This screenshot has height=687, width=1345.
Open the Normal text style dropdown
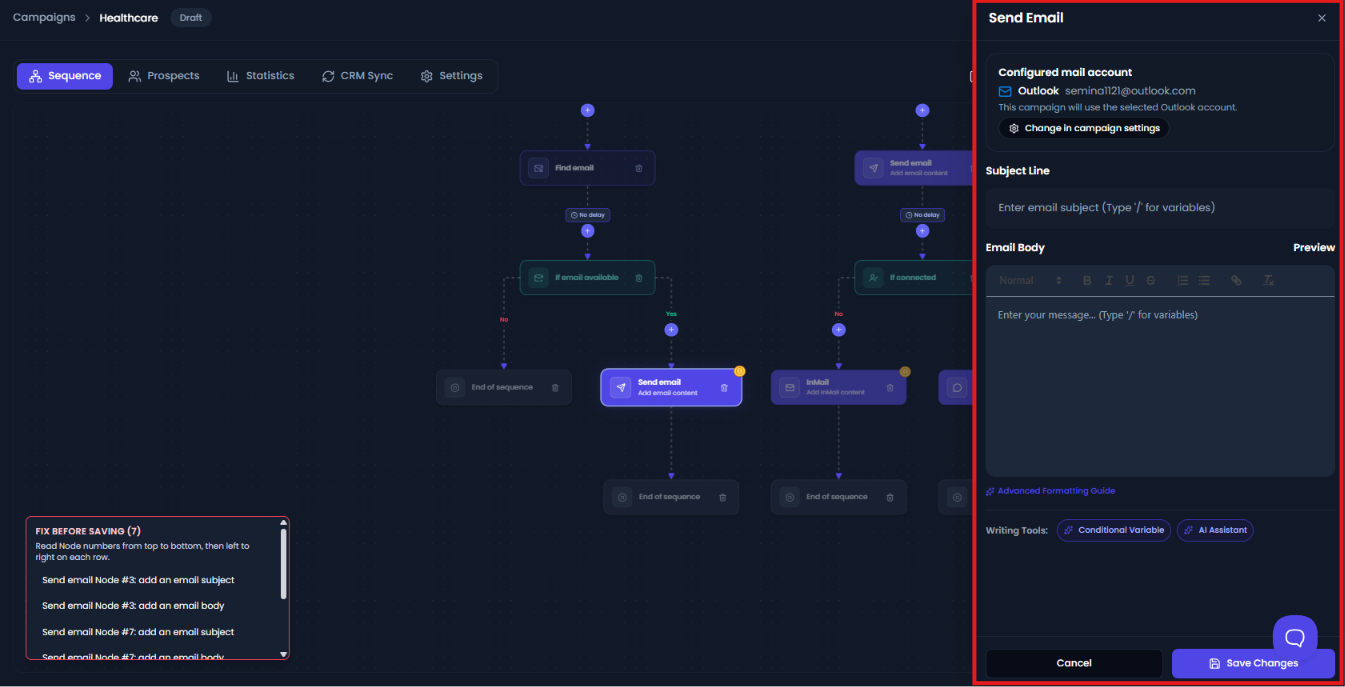[x=1030, y=281]
